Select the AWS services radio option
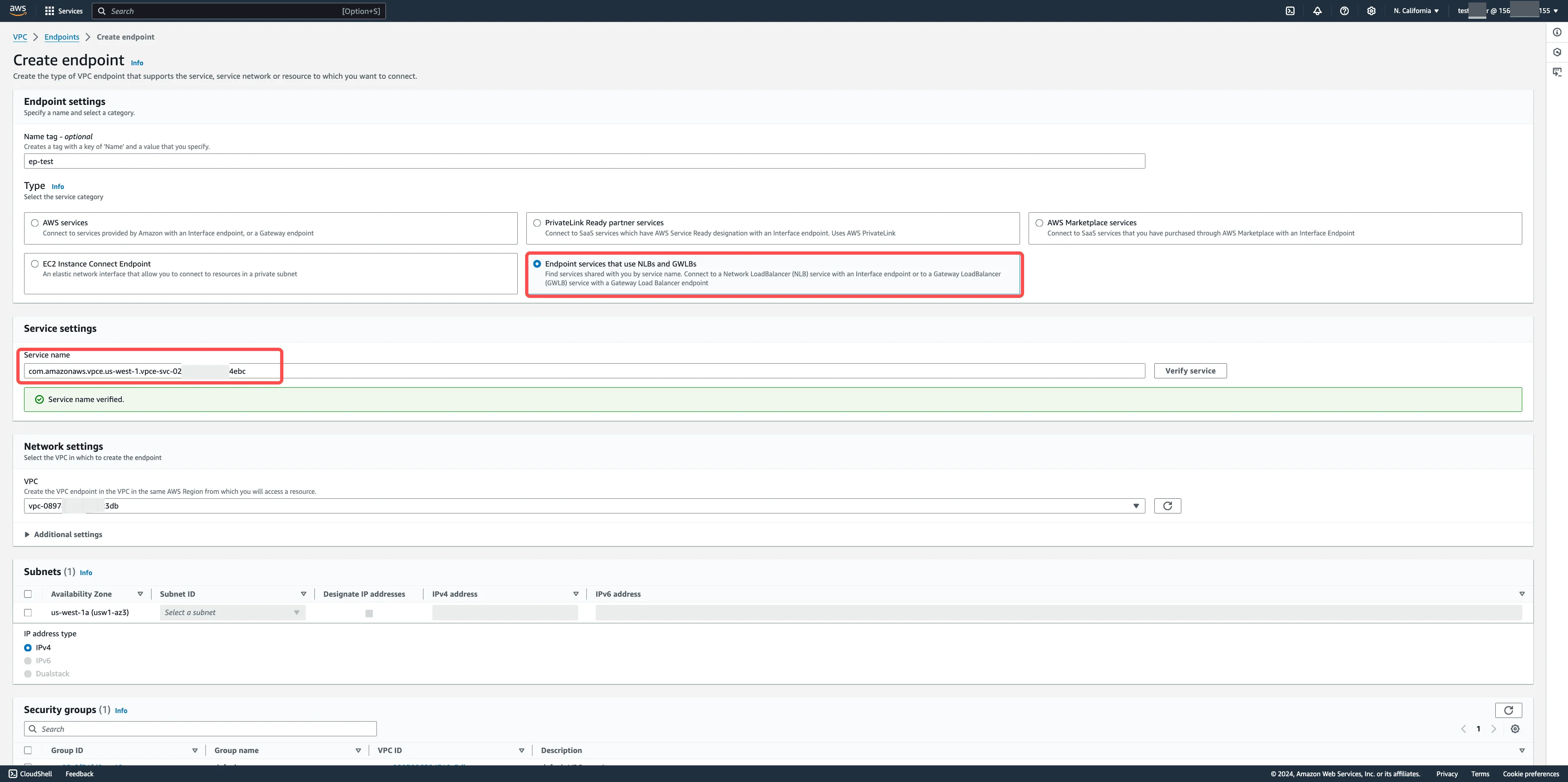 pos(35,223)
